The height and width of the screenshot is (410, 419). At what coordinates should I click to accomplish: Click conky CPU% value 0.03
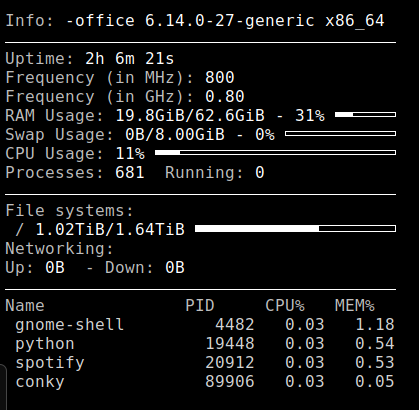click(x=305, y=382)
